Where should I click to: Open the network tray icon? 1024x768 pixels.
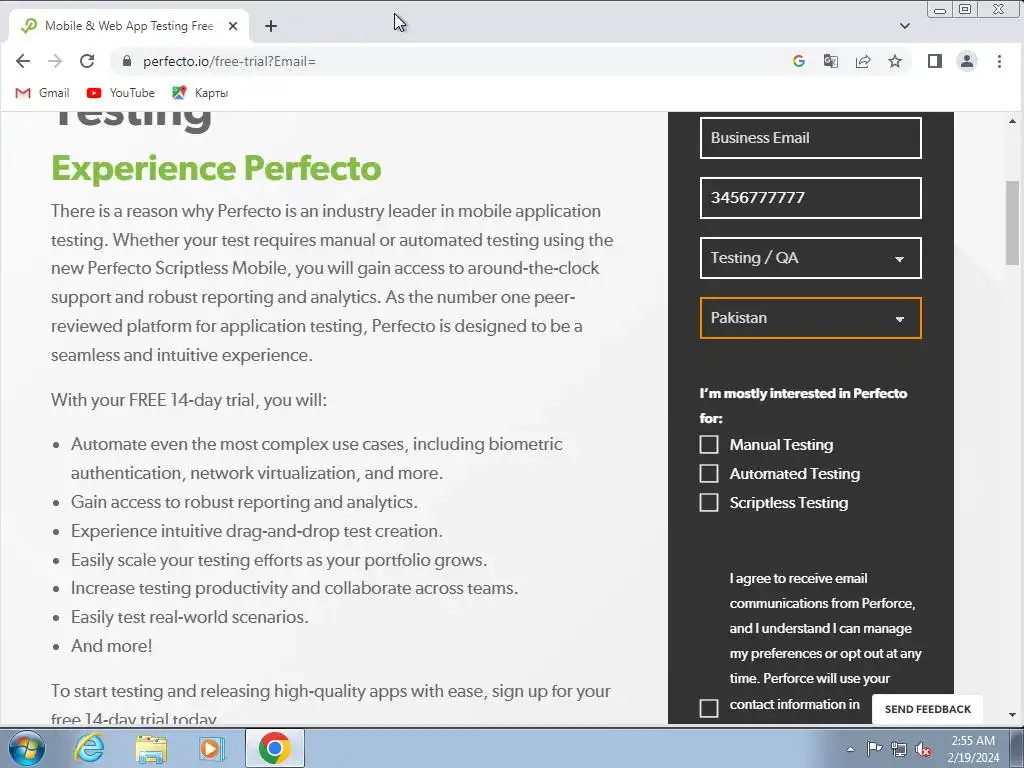tap(899, 749)
